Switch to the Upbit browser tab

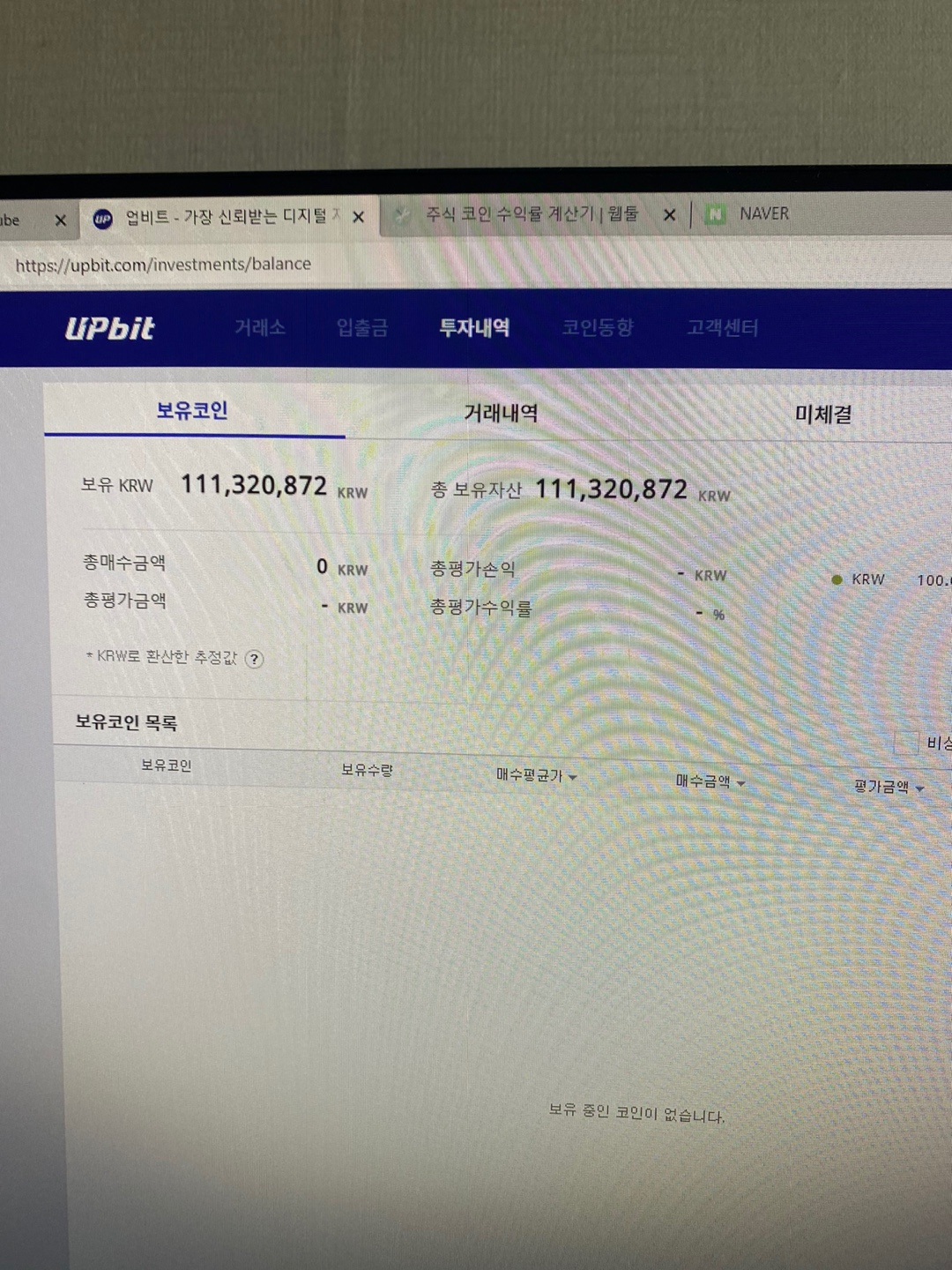(229, 217)
